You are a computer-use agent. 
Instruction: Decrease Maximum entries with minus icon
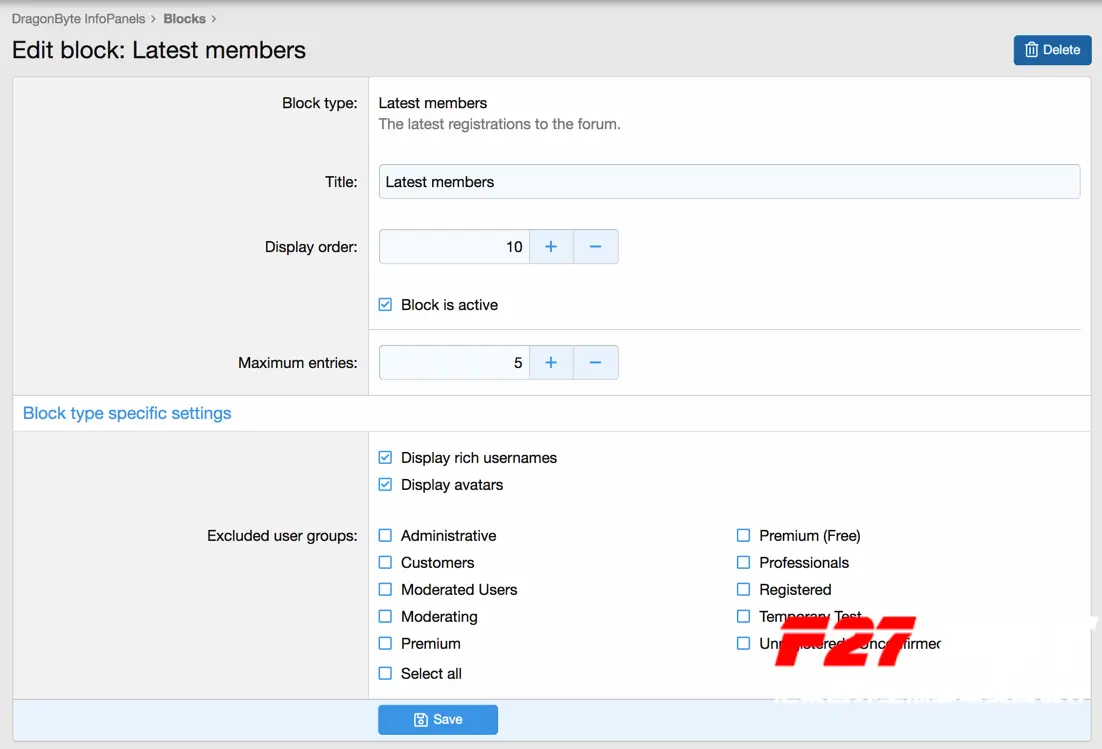[595, 363]
